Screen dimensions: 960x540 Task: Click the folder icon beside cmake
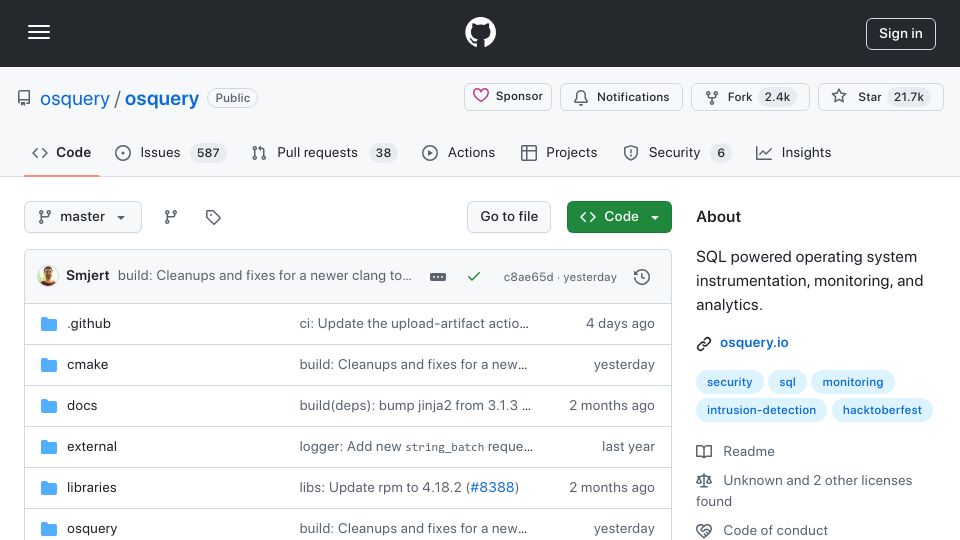coord(49,365)
